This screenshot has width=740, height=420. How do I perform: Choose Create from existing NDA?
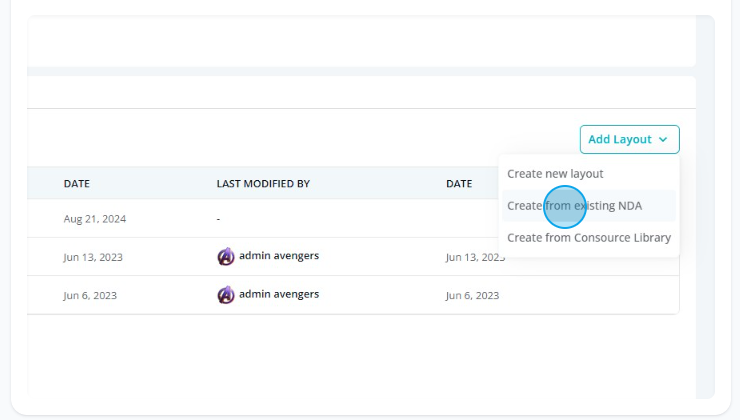coord(574,206)
